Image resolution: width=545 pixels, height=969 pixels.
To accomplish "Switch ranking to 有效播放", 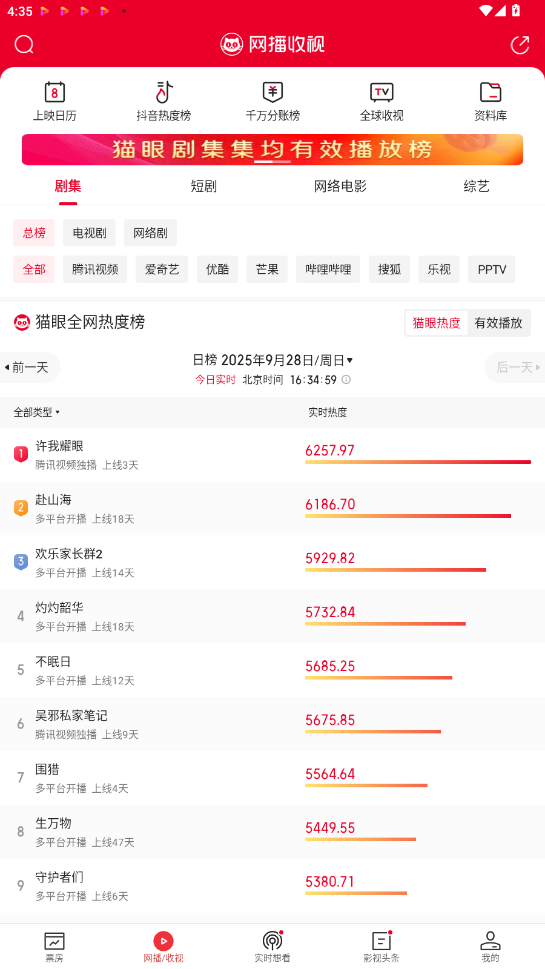I will pyautogui.click(x=499, y=323).
